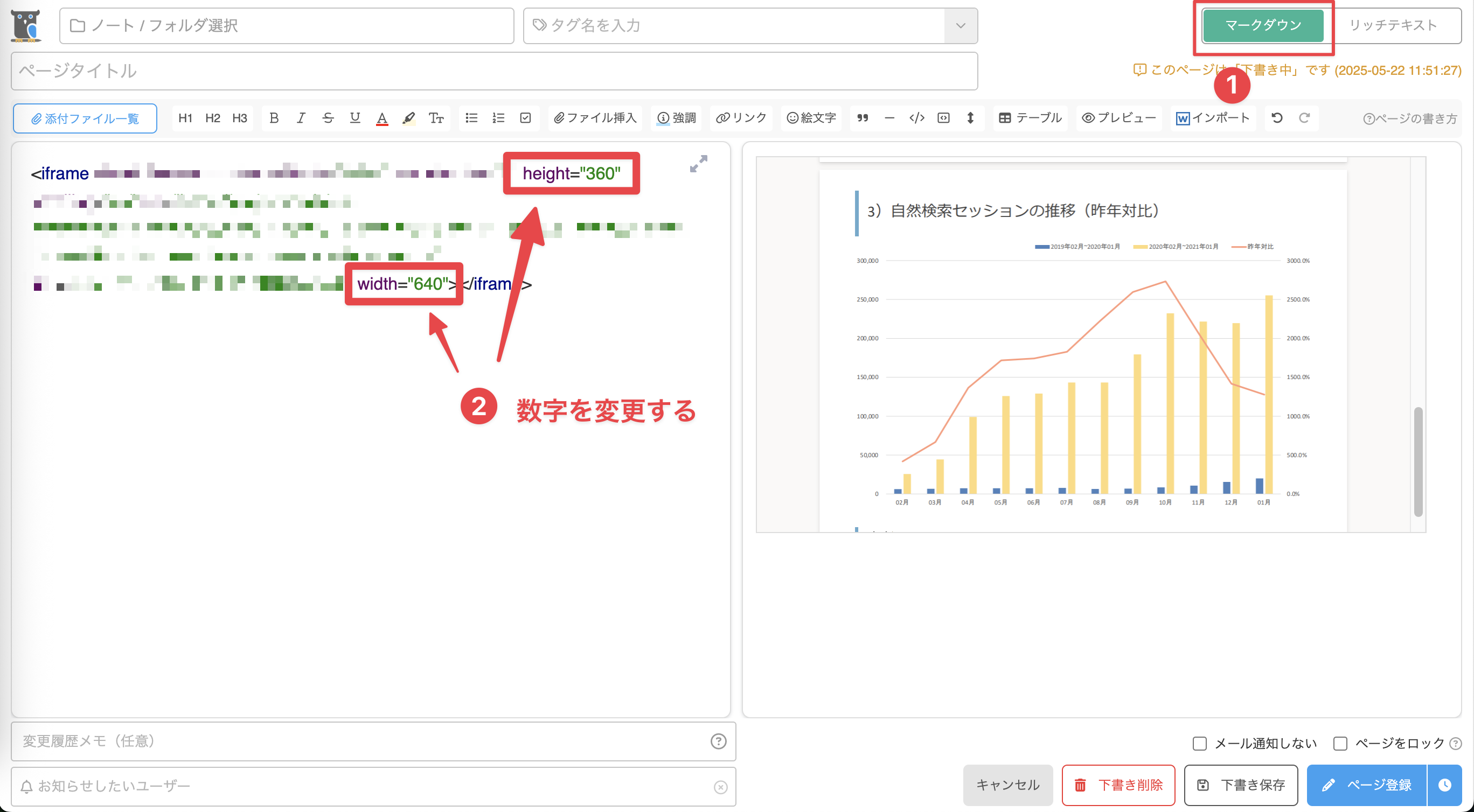Enable the メール通知しない checkbox

click(x=1199, y=744)
